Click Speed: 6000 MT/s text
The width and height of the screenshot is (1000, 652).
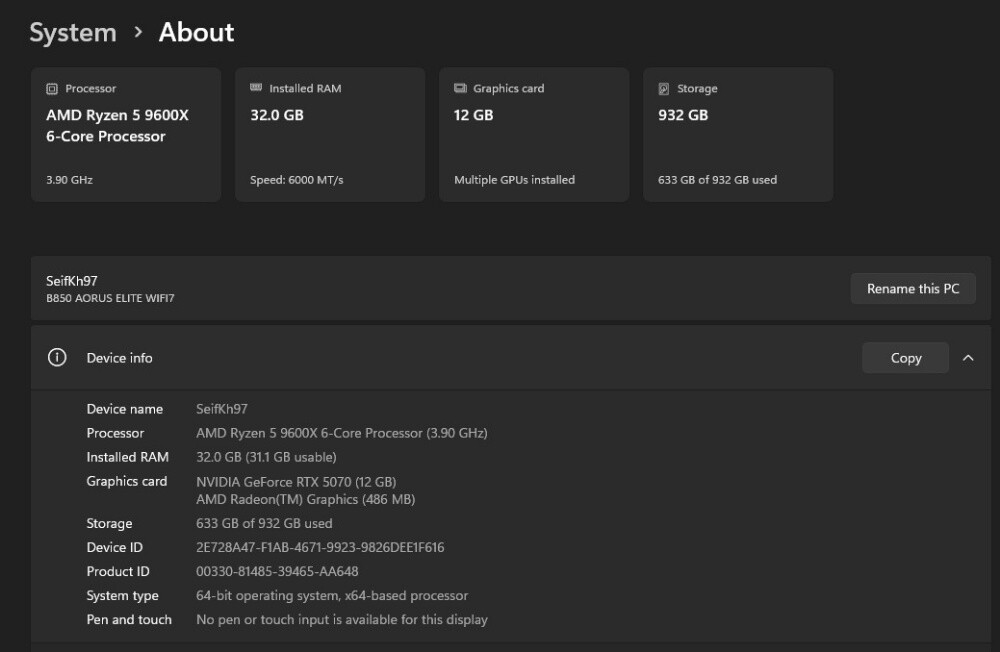297,180
